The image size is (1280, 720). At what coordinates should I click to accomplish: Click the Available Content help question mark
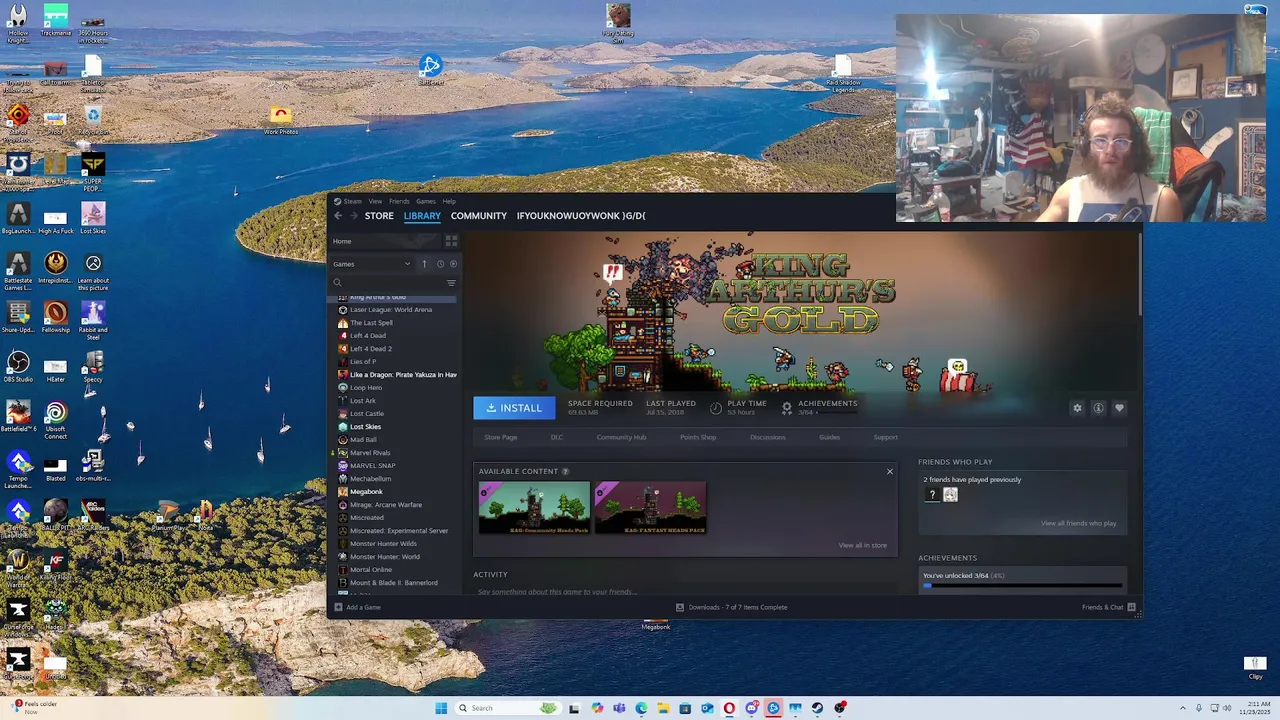[565, 471]
